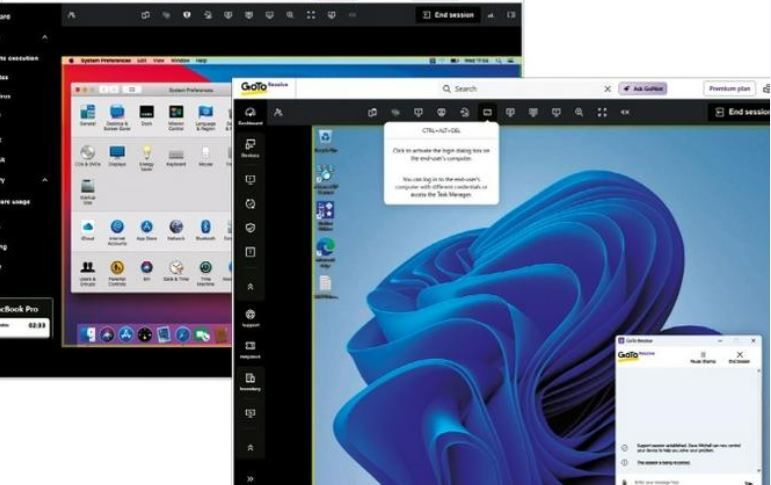Collapse the sidebar section with chevron above Support

pos(250,286)
